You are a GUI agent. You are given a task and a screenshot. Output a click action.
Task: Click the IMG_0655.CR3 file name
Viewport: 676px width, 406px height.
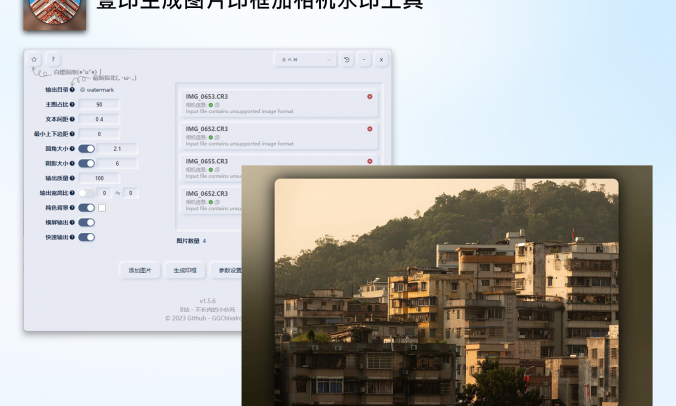click(x=207, y=161)
